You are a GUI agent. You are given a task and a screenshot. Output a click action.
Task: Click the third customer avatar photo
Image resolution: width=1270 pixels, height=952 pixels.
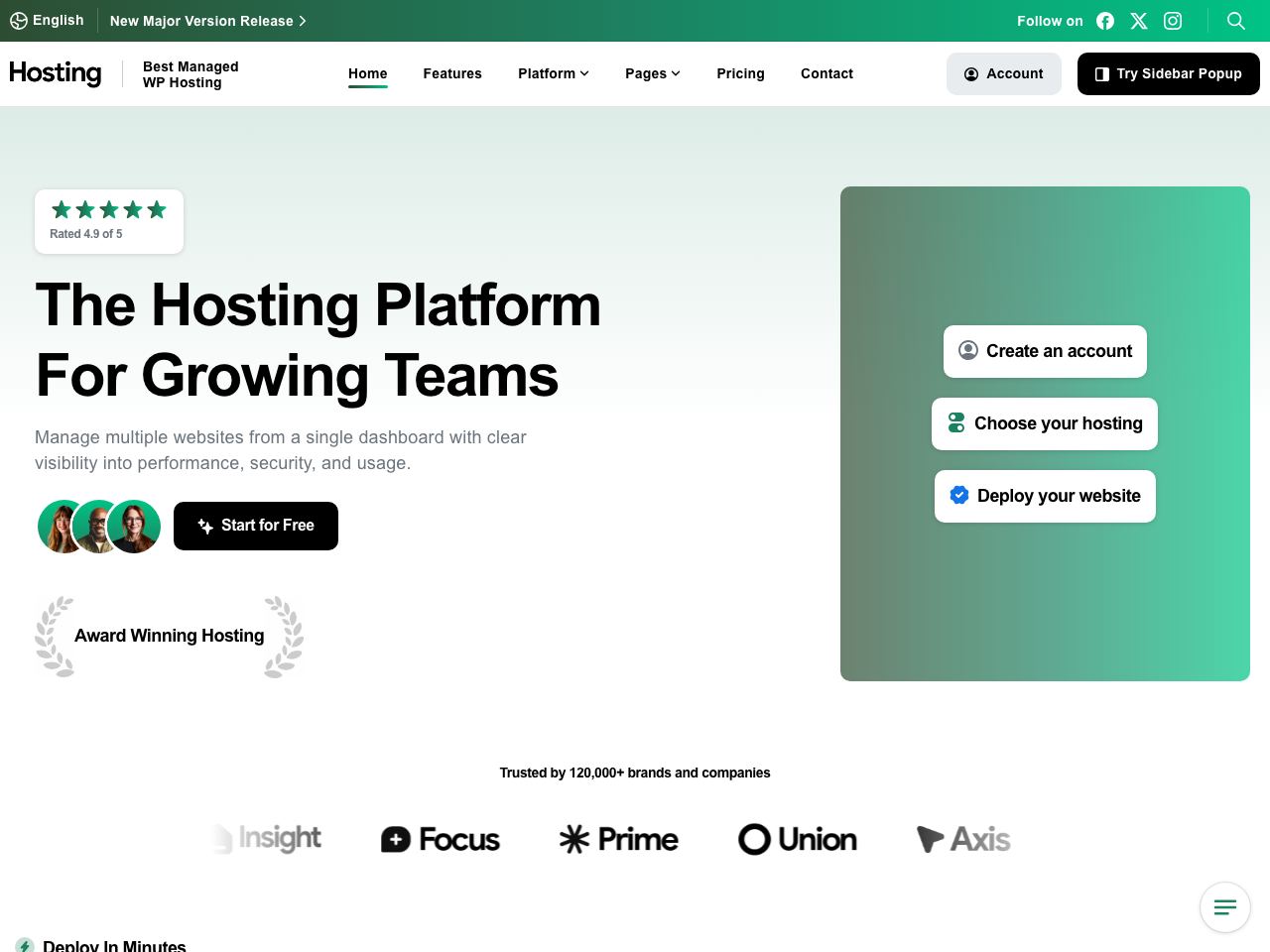point(135,527)
